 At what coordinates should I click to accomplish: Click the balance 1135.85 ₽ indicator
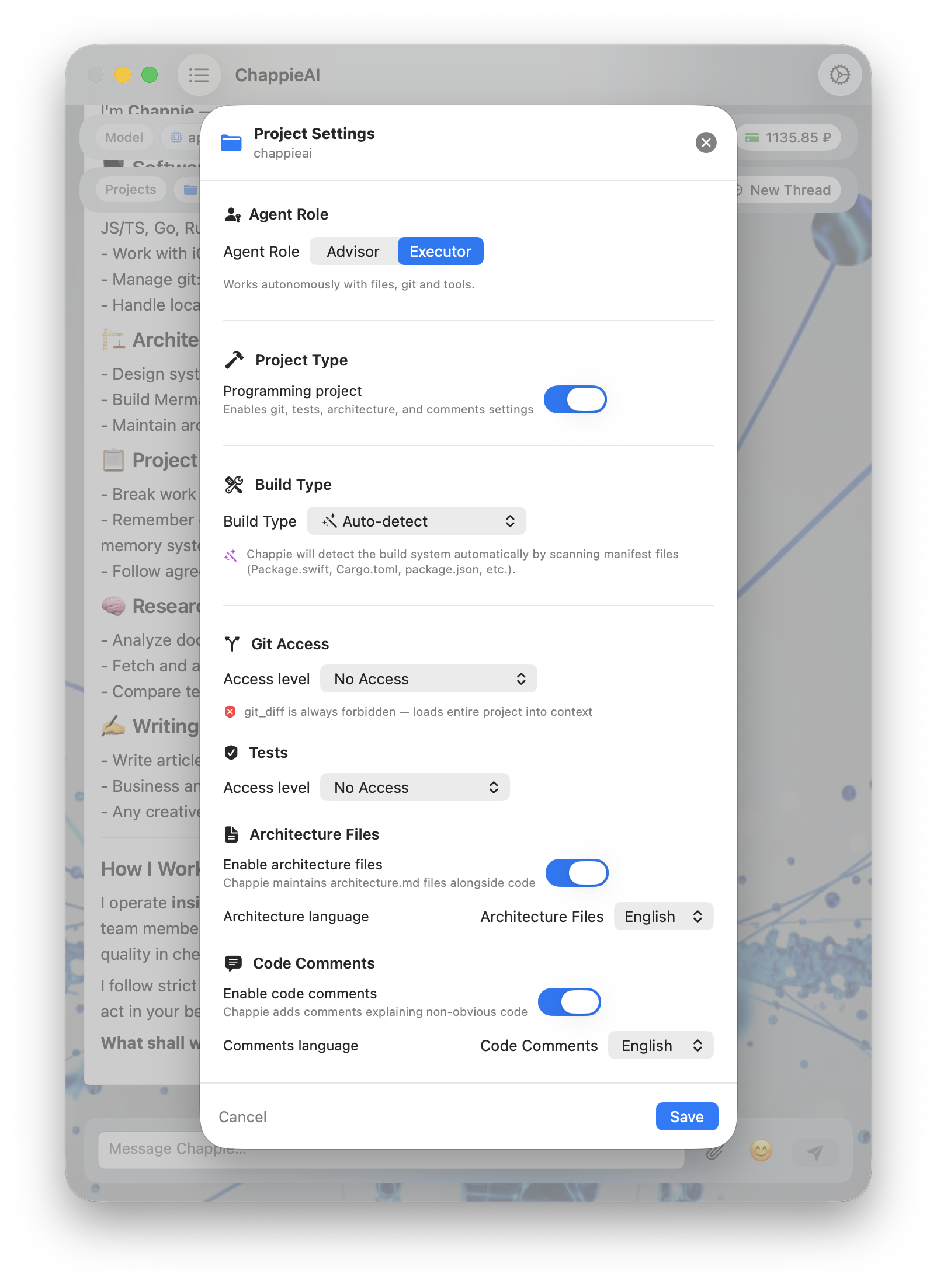(789, 138)
